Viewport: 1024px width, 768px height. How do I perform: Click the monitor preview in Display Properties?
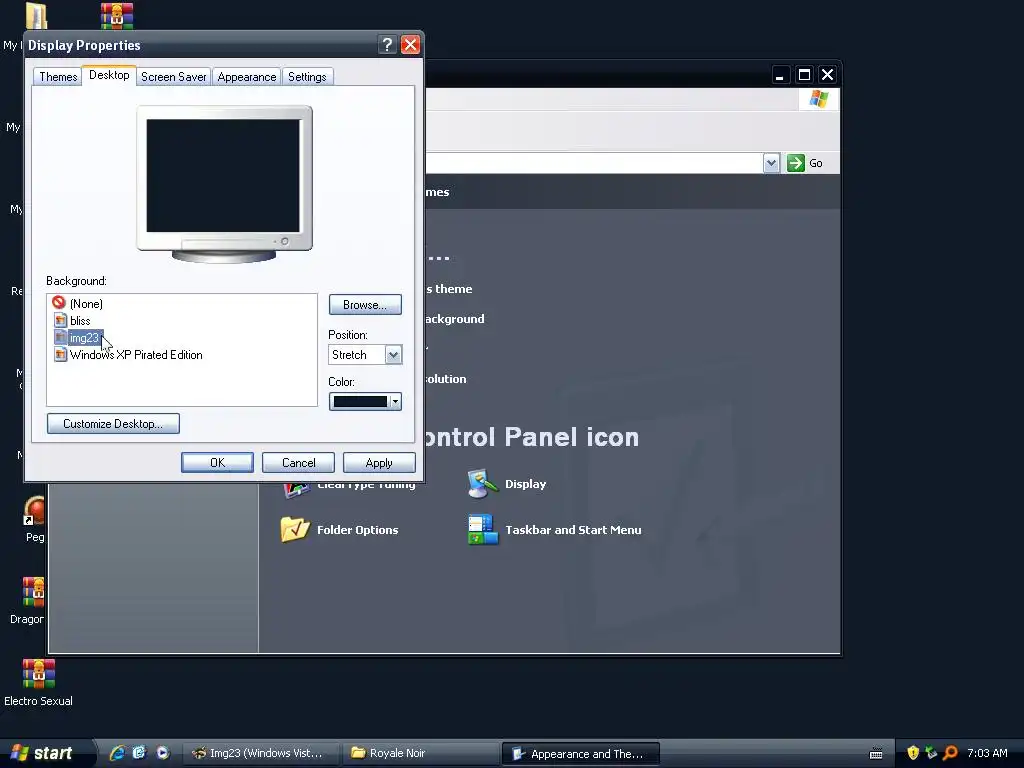tap(224, 185)
